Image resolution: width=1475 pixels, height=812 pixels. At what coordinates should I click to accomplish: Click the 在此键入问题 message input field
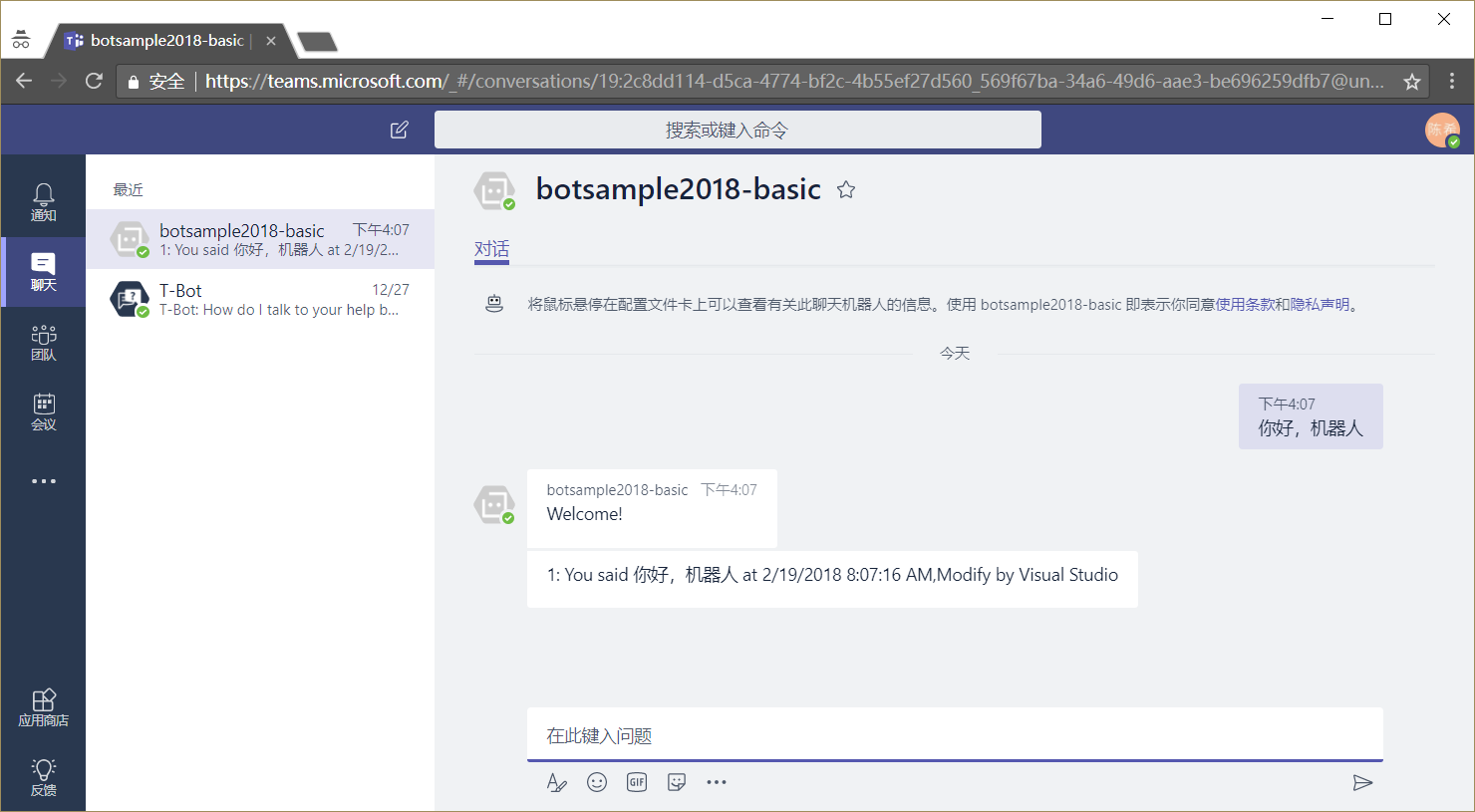(955, 736)
